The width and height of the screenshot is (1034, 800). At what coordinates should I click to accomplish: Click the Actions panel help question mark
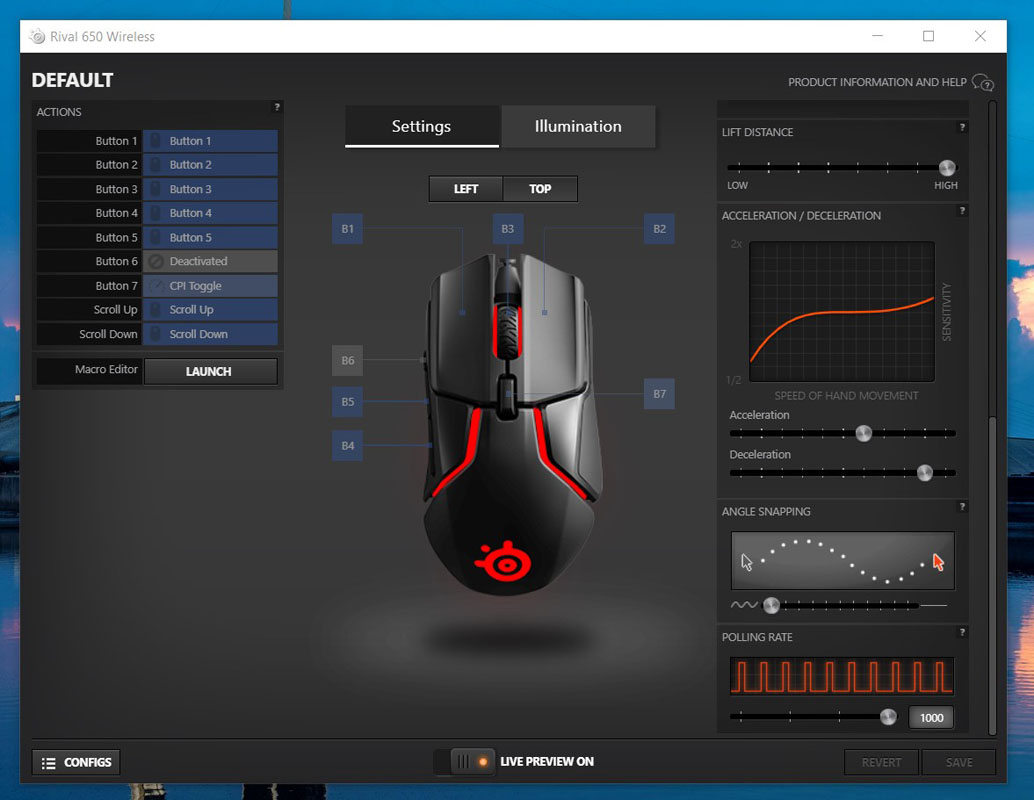(x=277, y=107)
